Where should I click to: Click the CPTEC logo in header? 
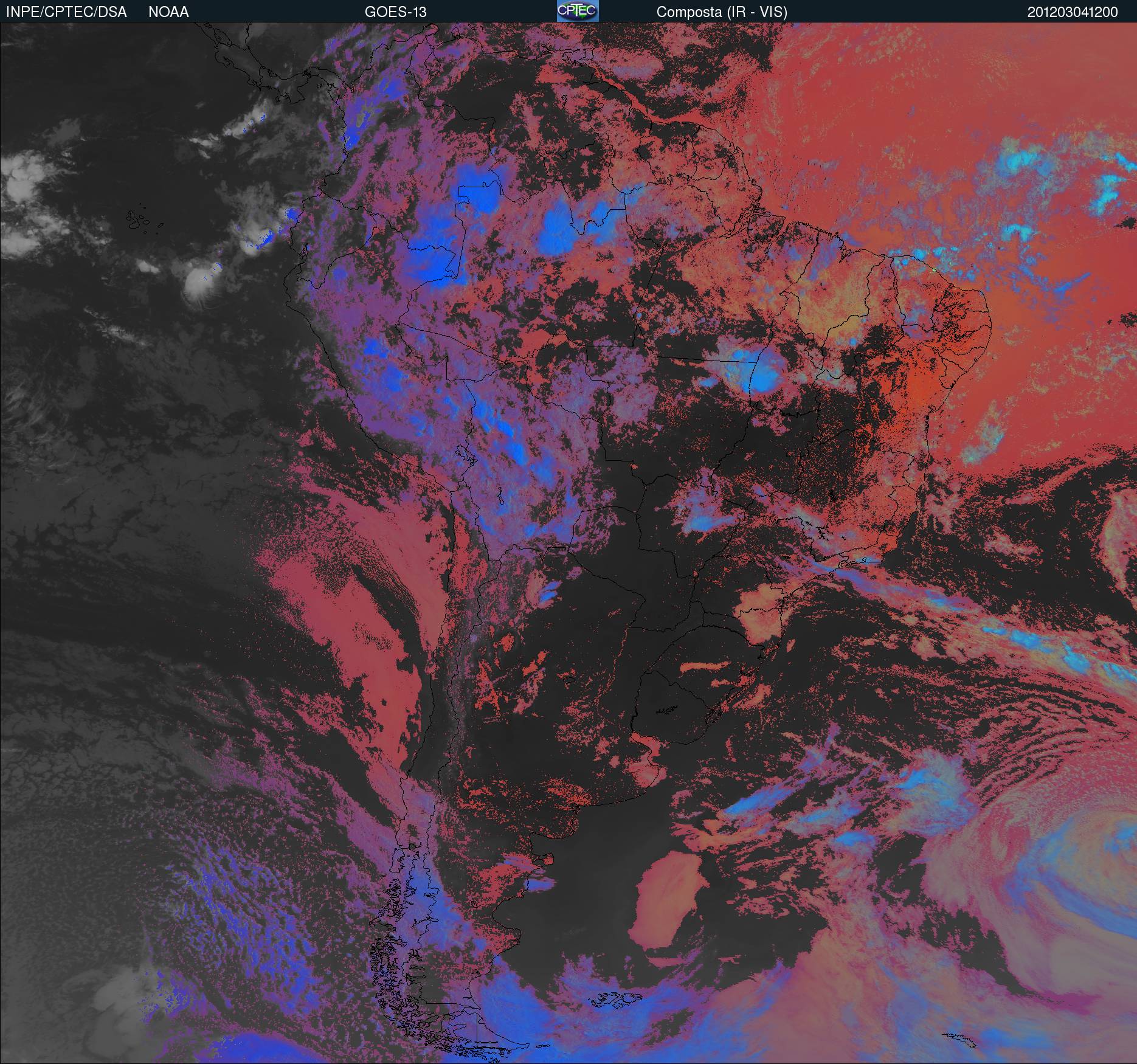578,11
